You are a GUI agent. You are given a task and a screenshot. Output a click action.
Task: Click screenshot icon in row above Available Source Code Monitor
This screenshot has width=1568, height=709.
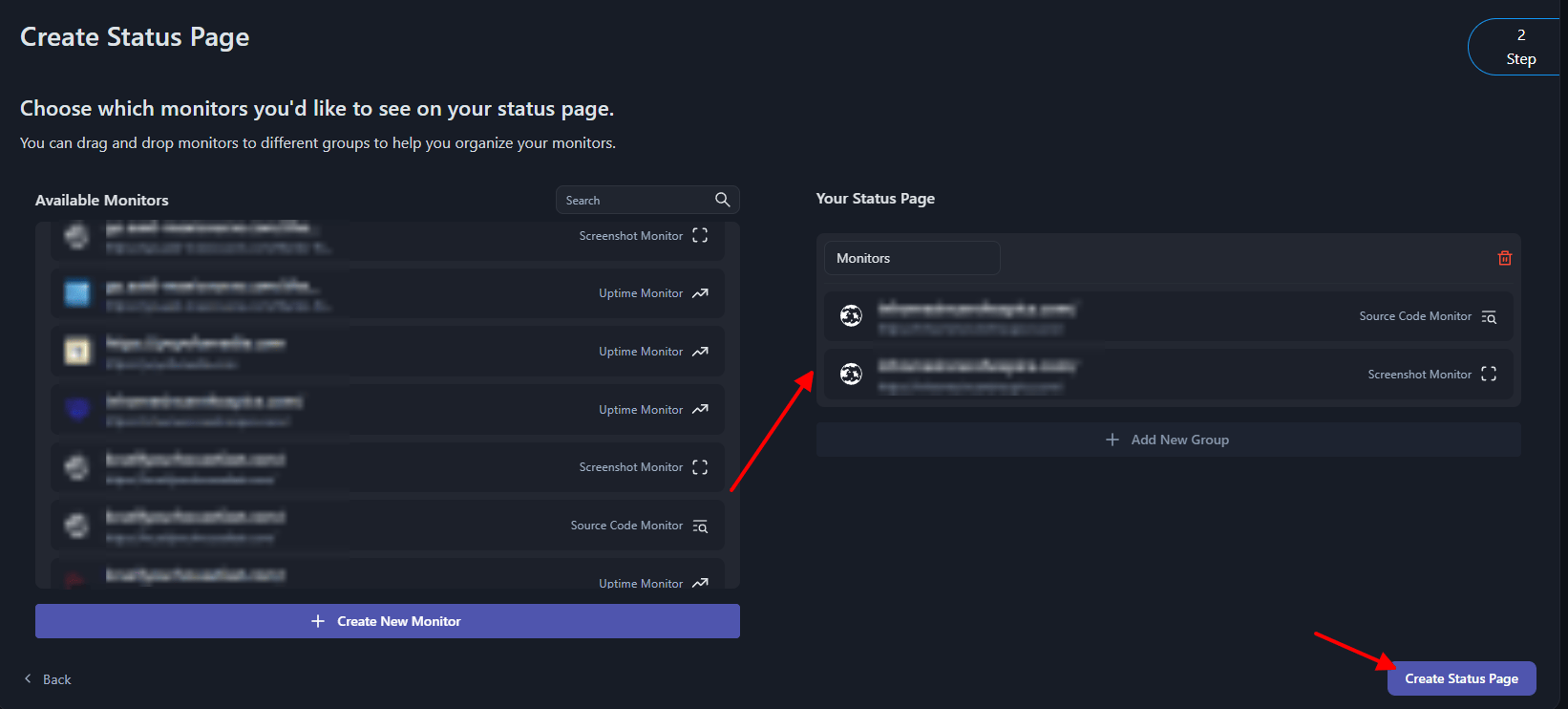coord(700,467)
